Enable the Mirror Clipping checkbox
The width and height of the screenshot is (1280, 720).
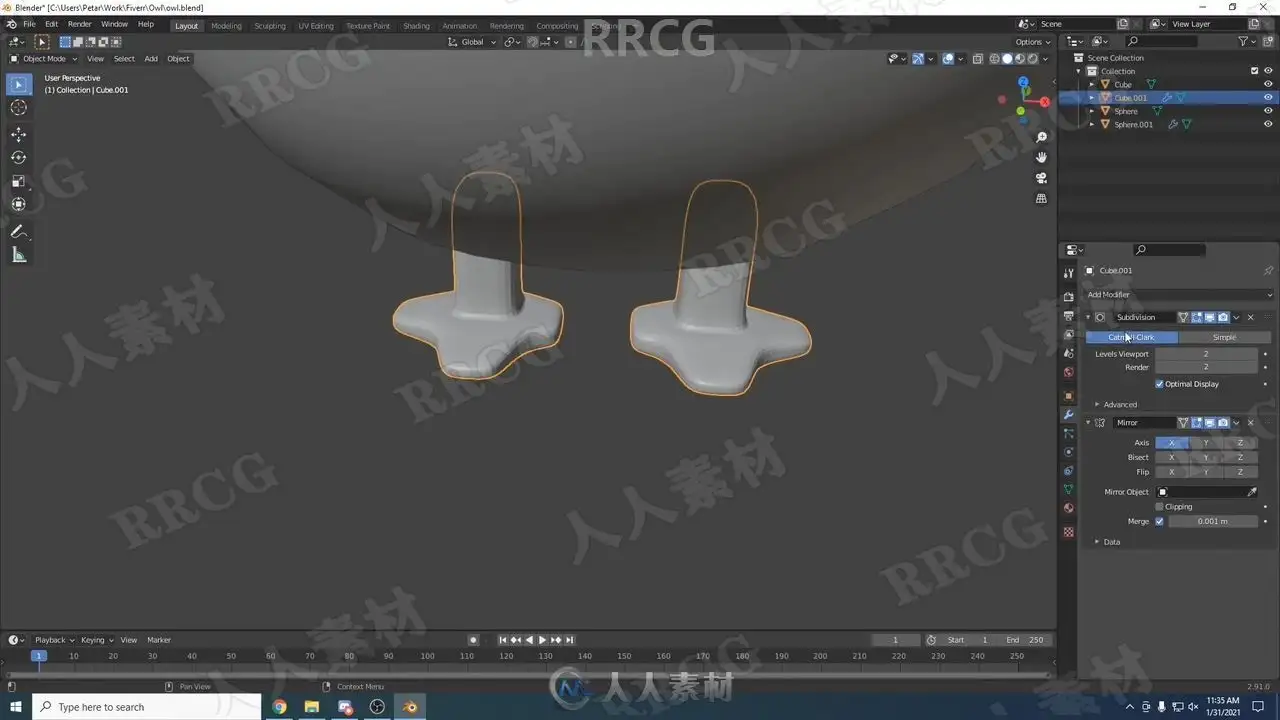(1160, 507)
